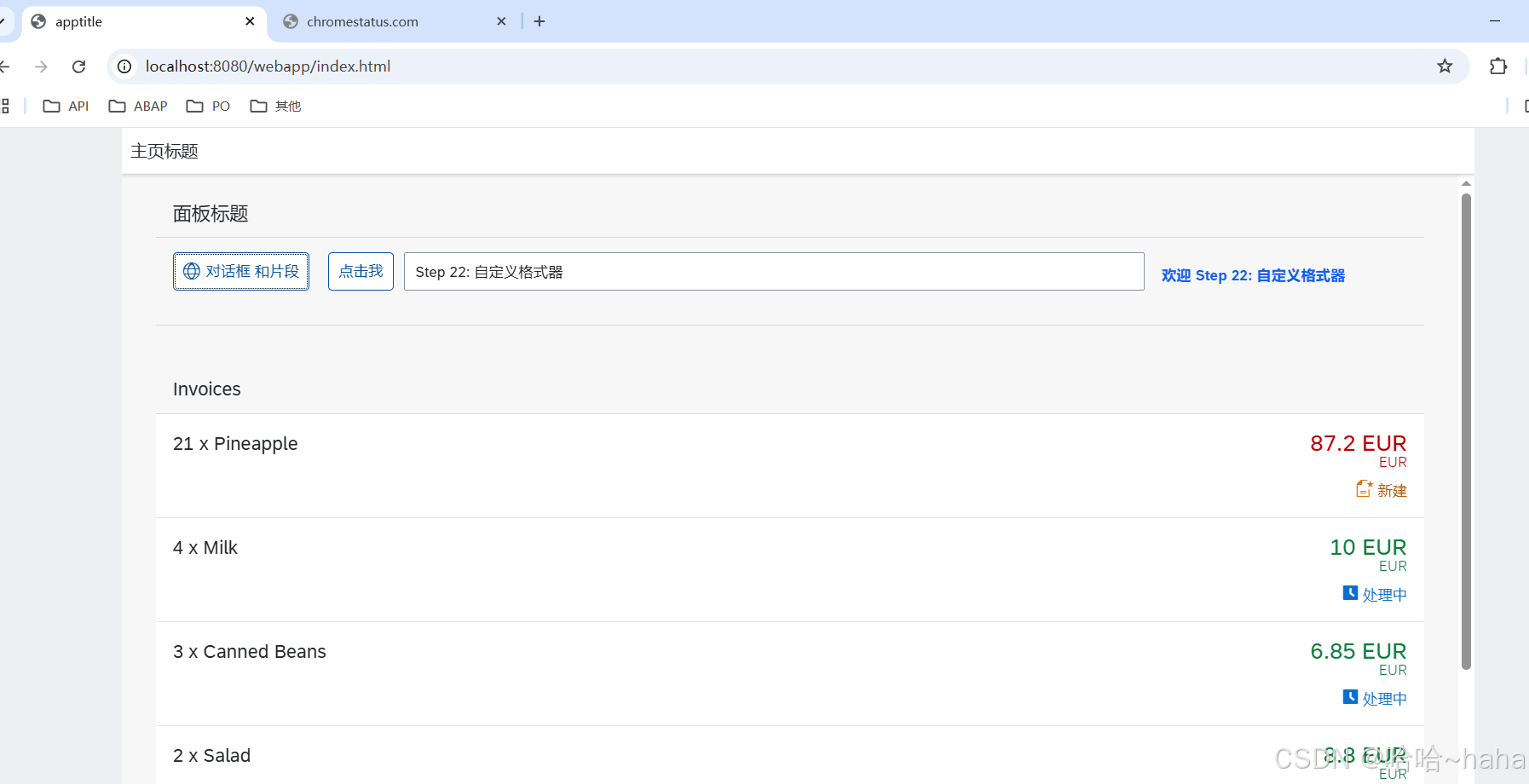Viewport: 1529px width, 784px height.
Task: Open the 欢迎 Step 22: 自定义格式器 link
Action: [x=1252, y=274]
